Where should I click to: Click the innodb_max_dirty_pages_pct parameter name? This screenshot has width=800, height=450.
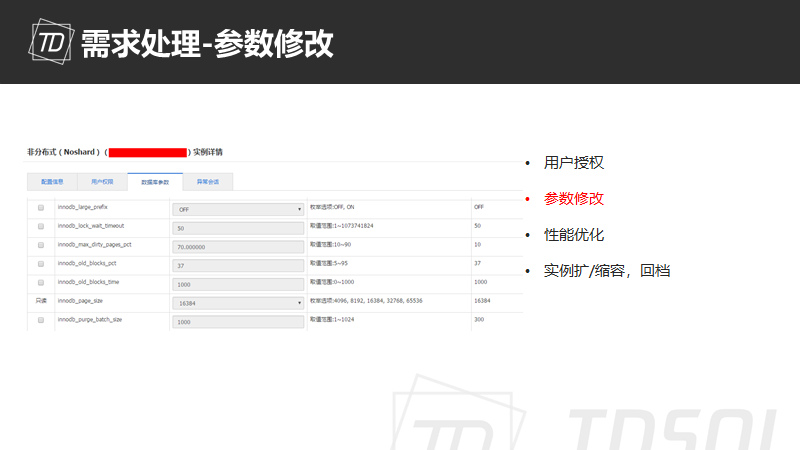point(94,245)
